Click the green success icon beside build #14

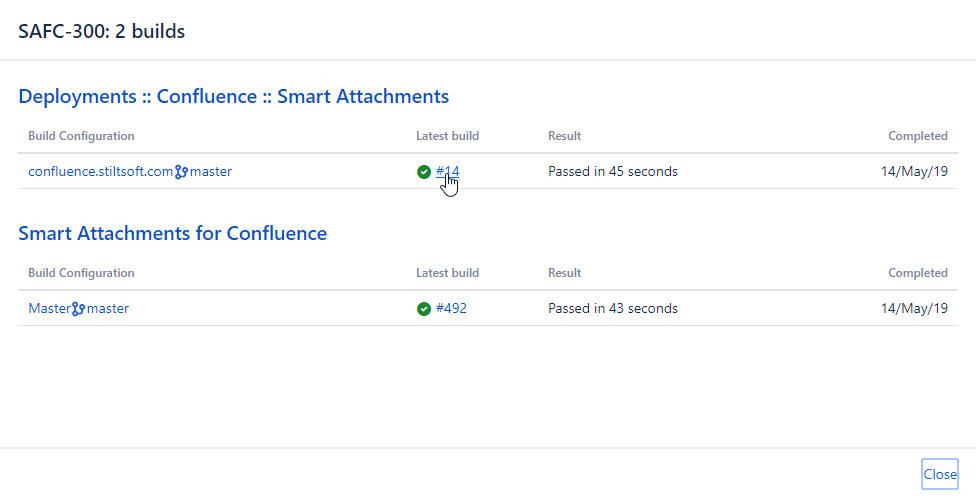pyautogui.click(x=424, y=172)
